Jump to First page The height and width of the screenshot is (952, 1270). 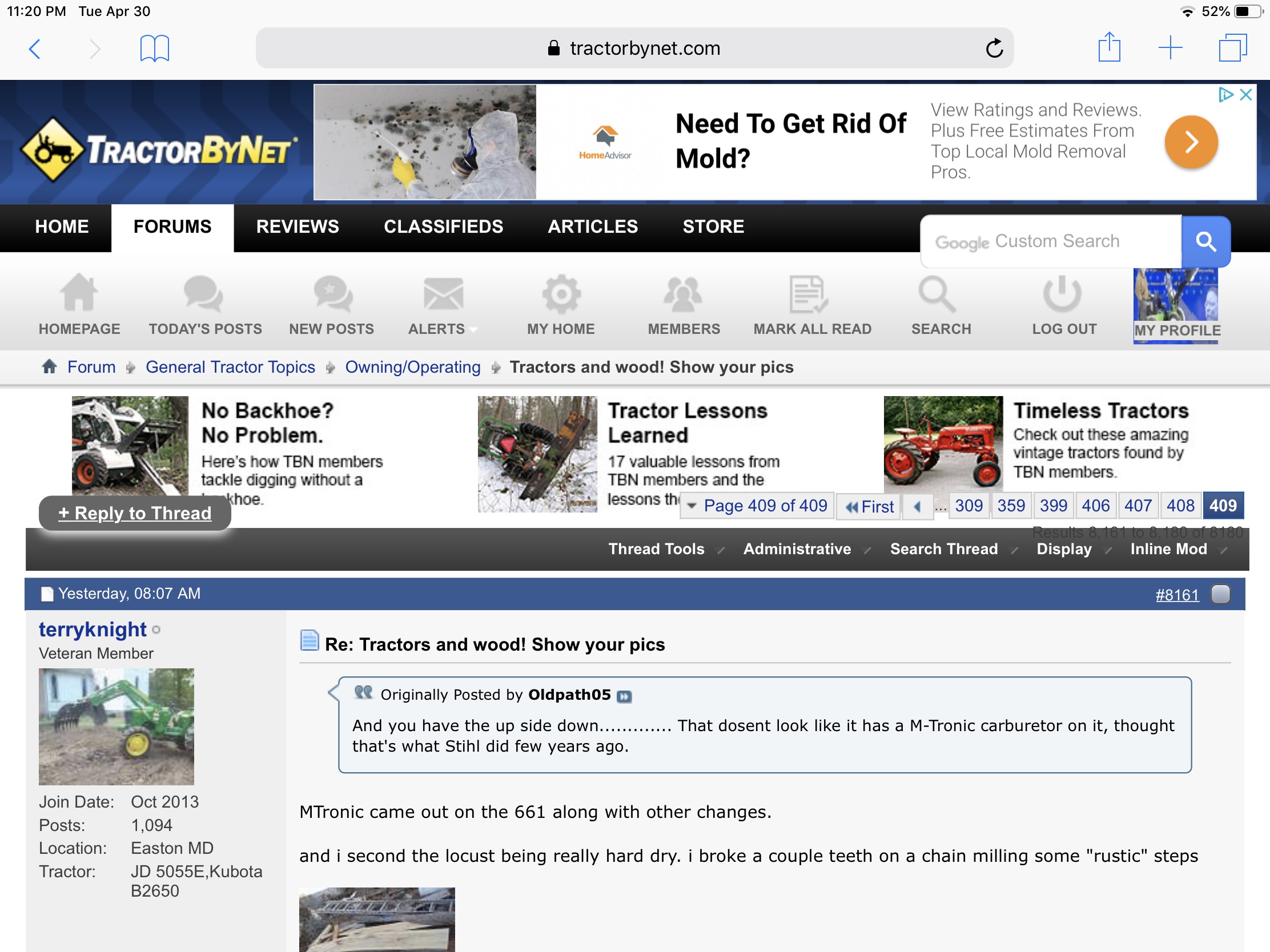pyautogui.click(x=869, y=507)
